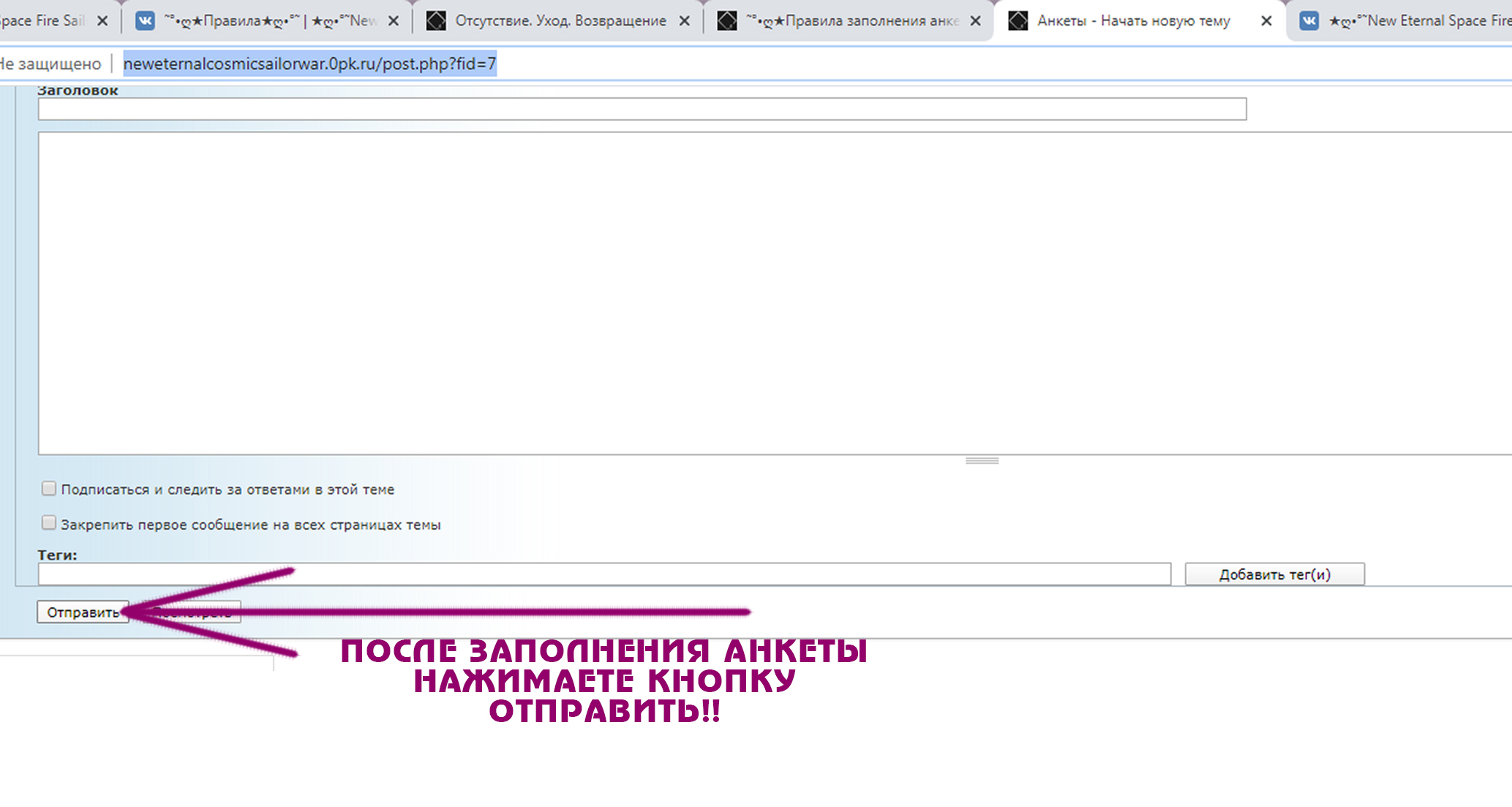Click the Теги: field label
This screenshot has width=1512, height=807.
tap(57, 555)
